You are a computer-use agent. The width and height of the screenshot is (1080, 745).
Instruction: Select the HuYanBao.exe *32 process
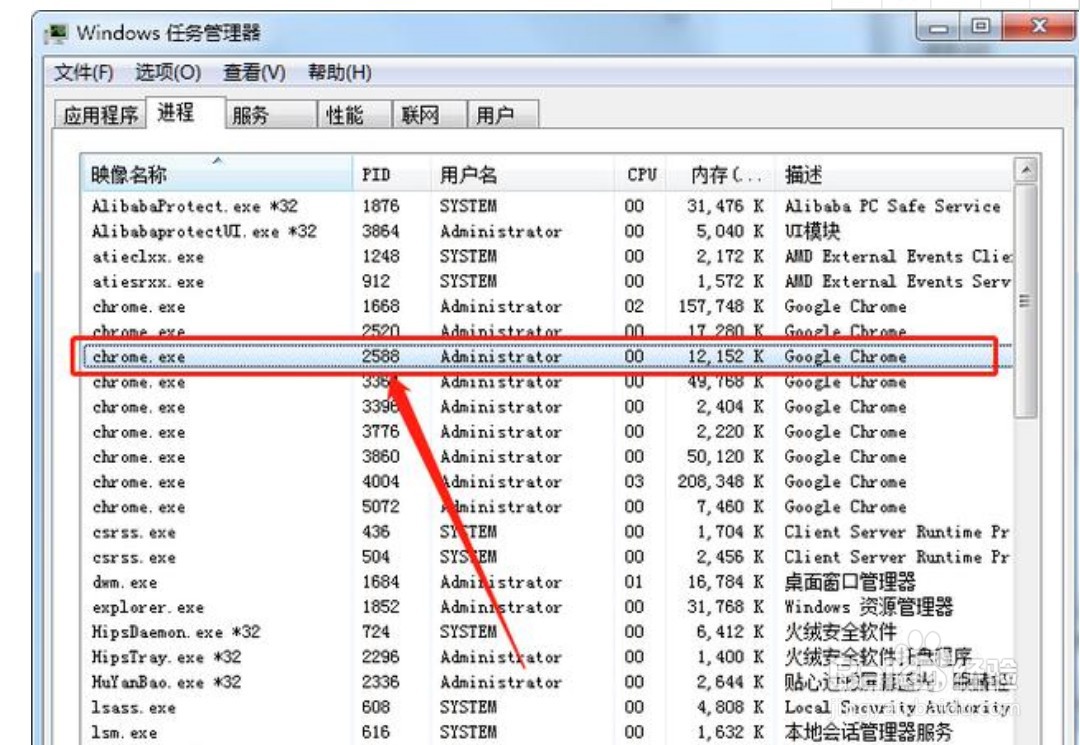point(547,682)
